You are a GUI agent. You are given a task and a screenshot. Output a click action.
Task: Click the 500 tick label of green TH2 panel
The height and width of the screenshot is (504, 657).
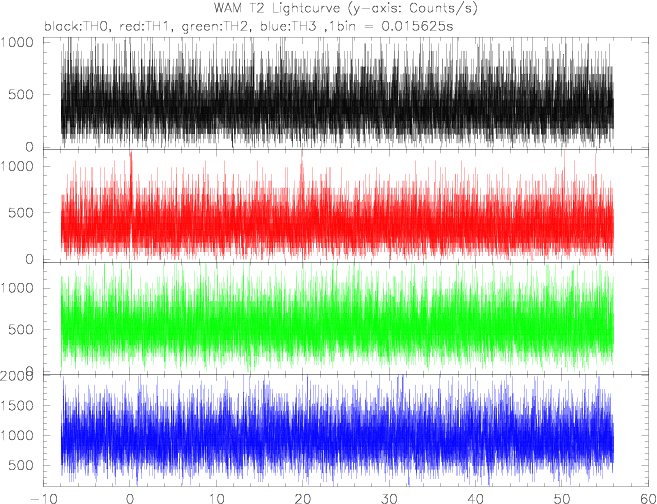(21, 329)
